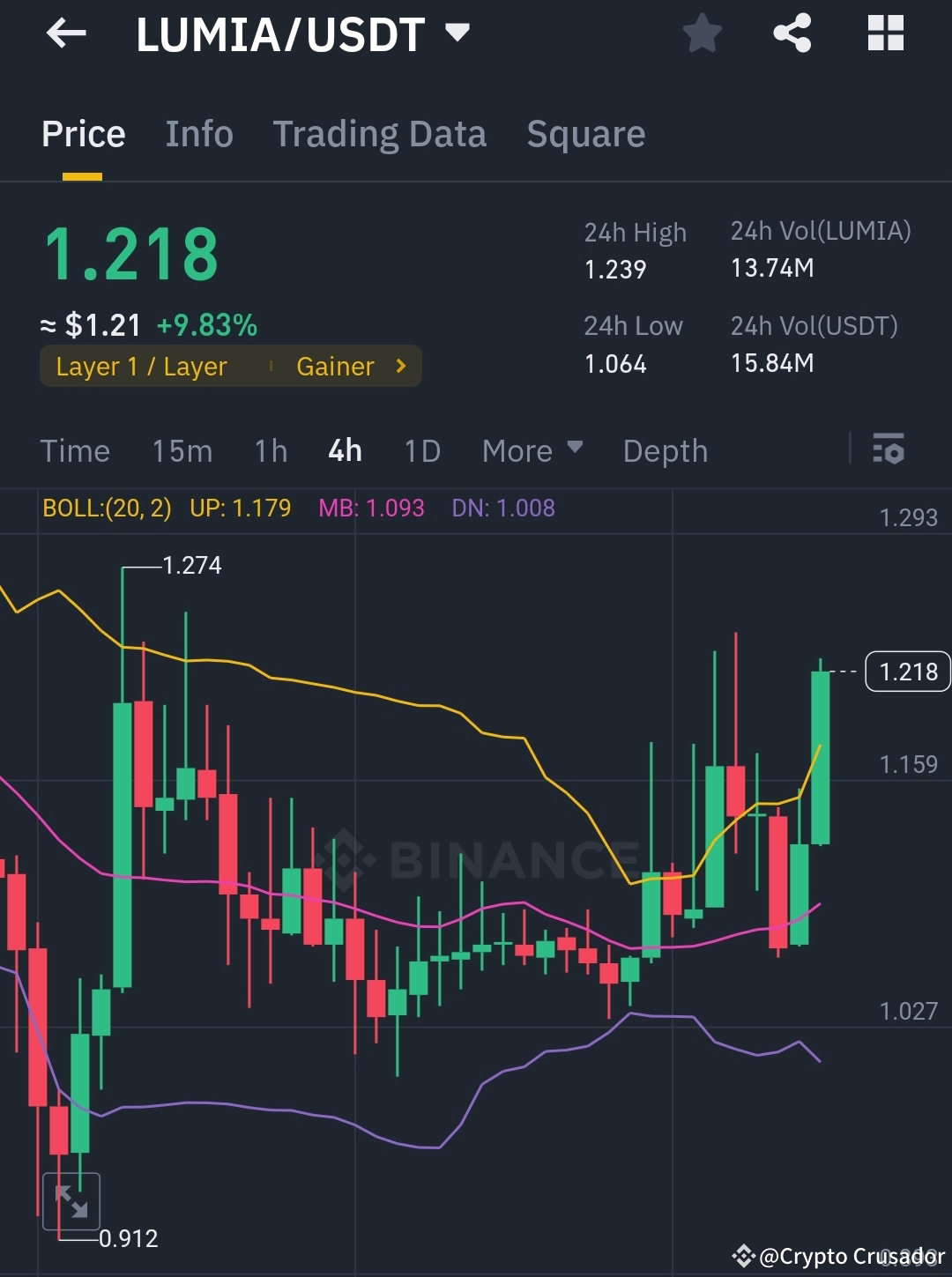Viewport: 952px width, 1277px height.
Task: View the Layer 1 / Layer category link
Action: pos(141,366)
